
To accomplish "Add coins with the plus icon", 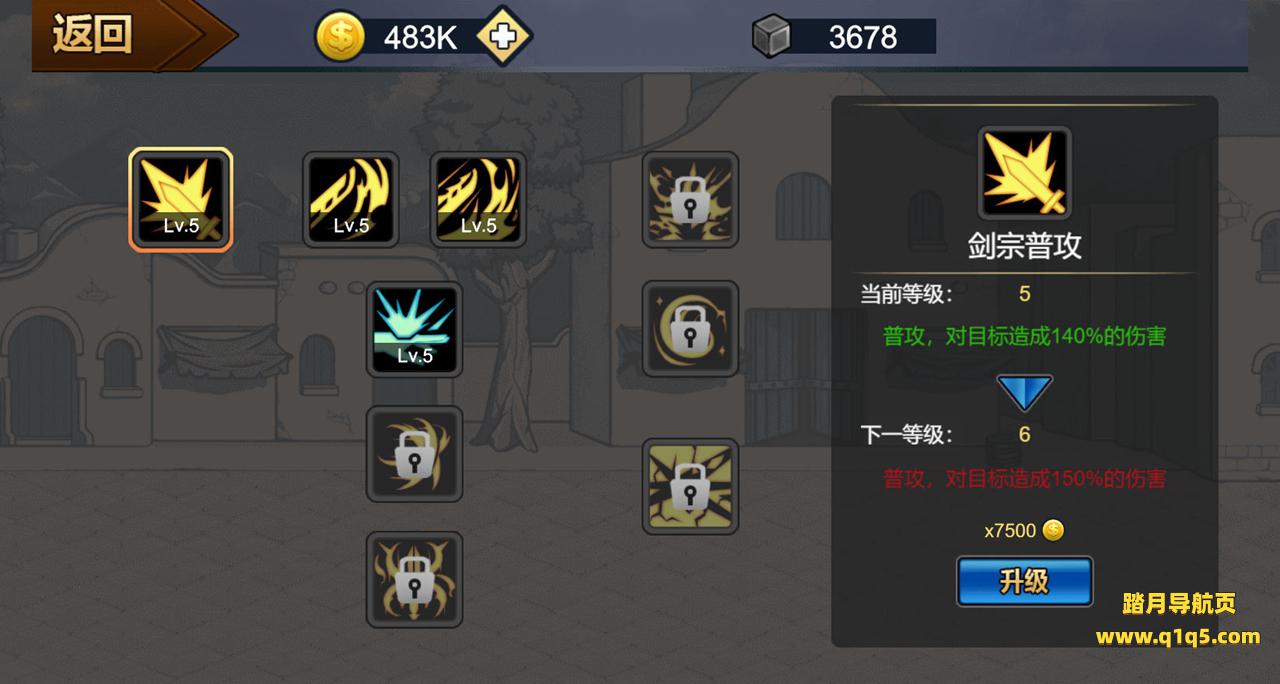I will pyautogui.click(x=504, y=37).
